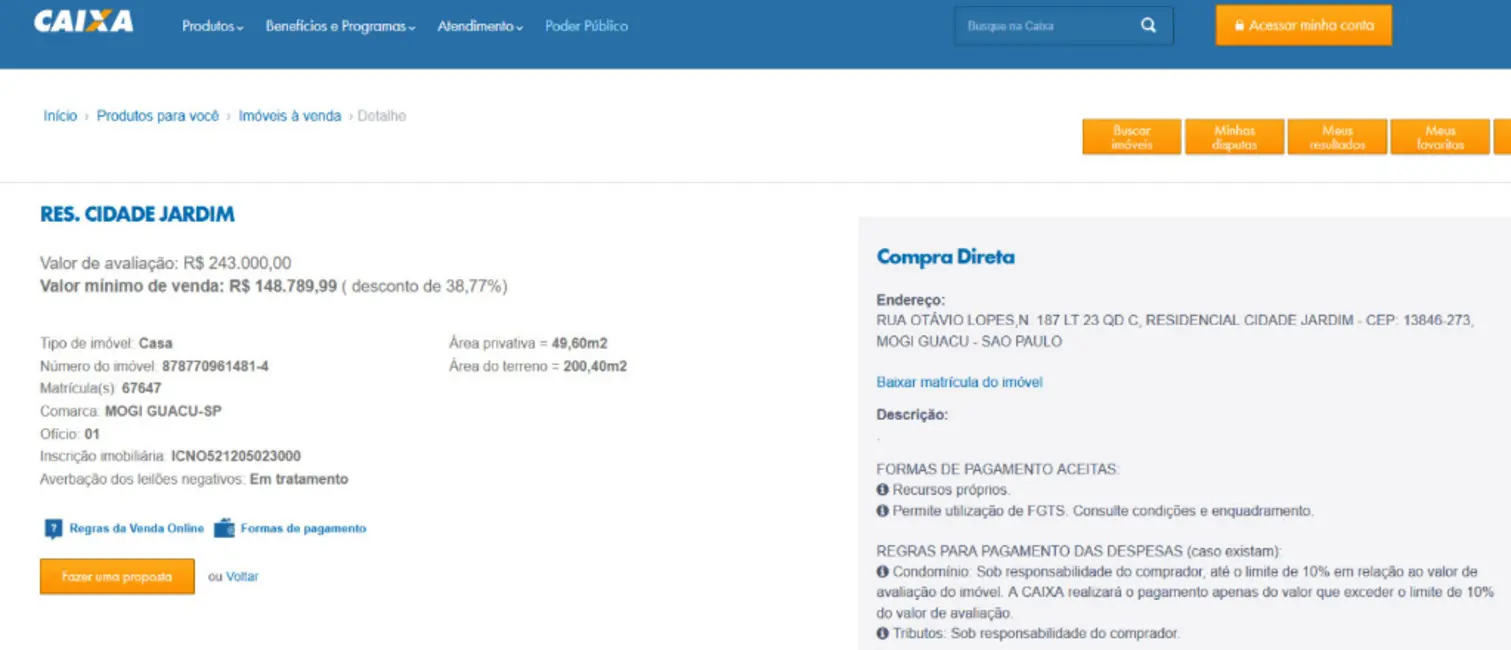This screenshot has width=1511, height=650.
Task: Click the CAIXA logo
Action: pos(83,22)
